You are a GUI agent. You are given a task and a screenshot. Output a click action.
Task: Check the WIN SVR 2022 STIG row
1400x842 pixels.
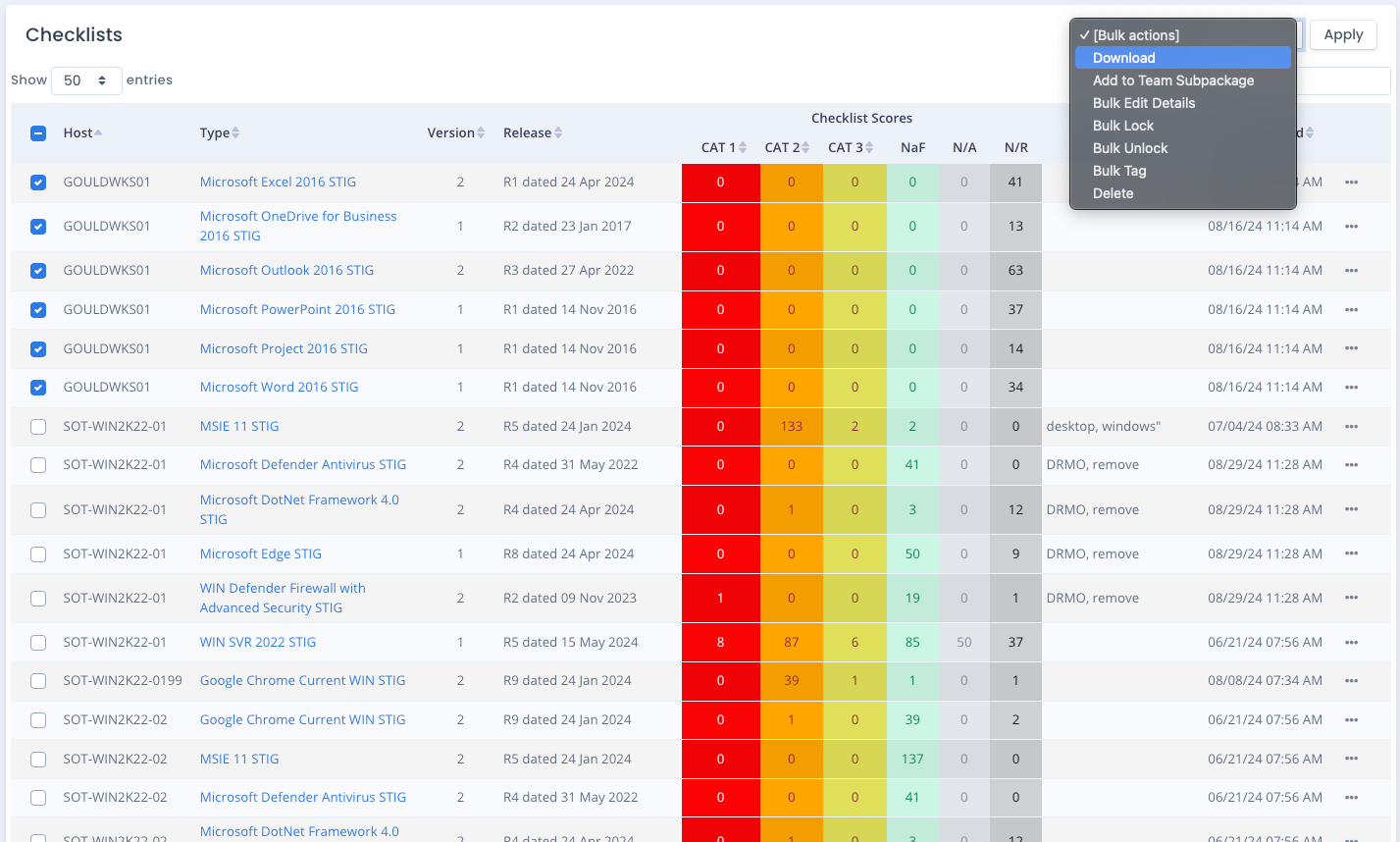coord(38,643)
